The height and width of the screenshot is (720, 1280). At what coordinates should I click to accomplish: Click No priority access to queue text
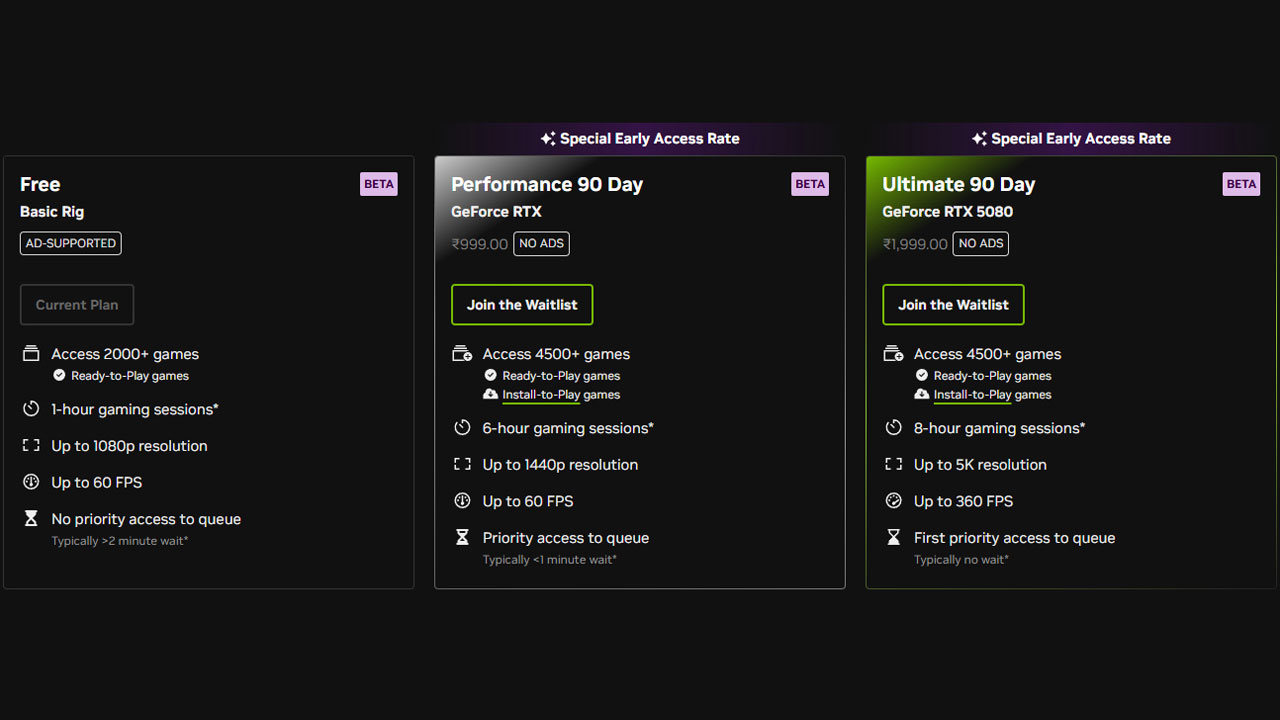[x=146, y=519]
